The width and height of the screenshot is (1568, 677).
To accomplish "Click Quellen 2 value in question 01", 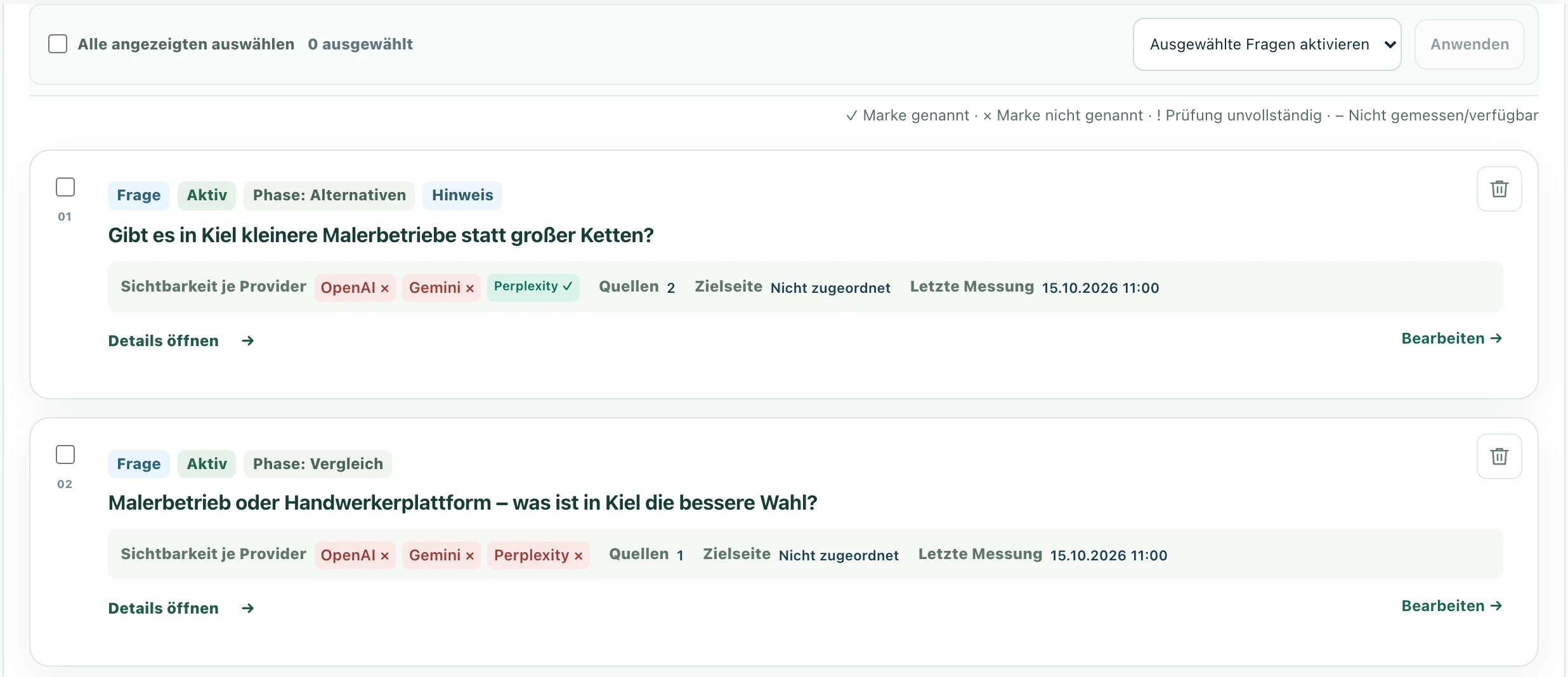I will (x=670, y=288).
